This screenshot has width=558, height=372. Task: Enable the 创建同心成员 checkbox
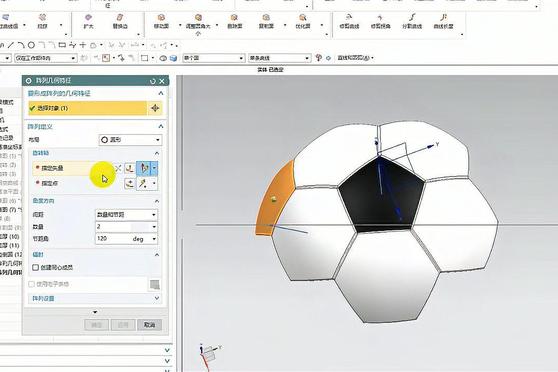(x=36, y=267)
